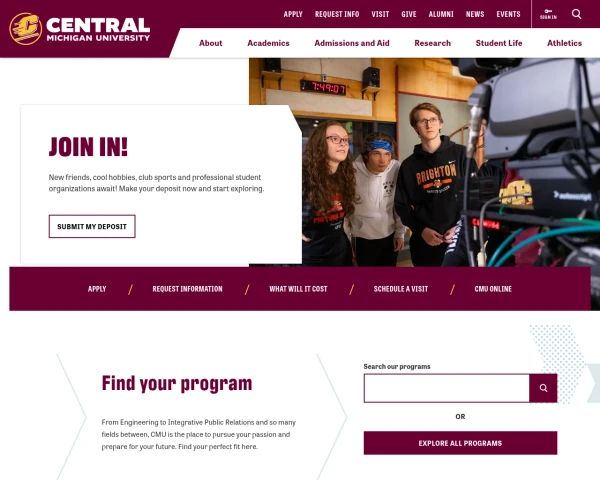Expand Admissions and Aid navigation
The width and height of the screenshot is (600, 480).
coord(352,43)
